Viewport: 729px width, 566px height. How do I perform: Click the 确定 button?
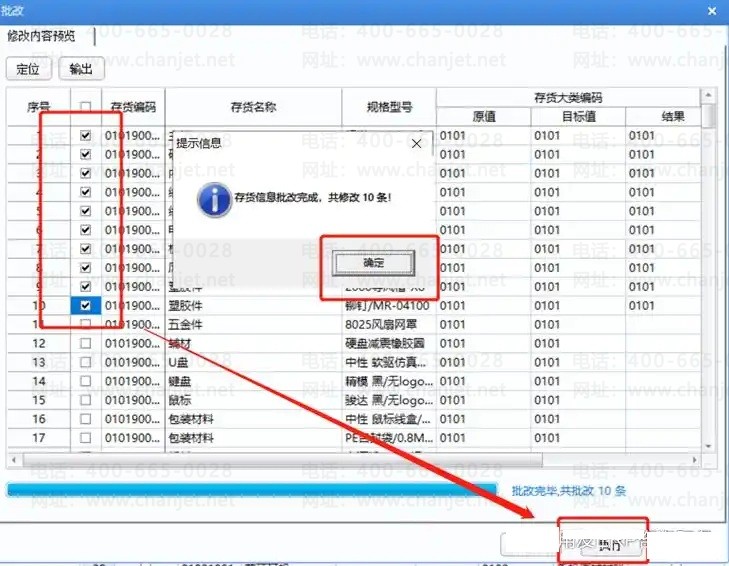(373, 263)
